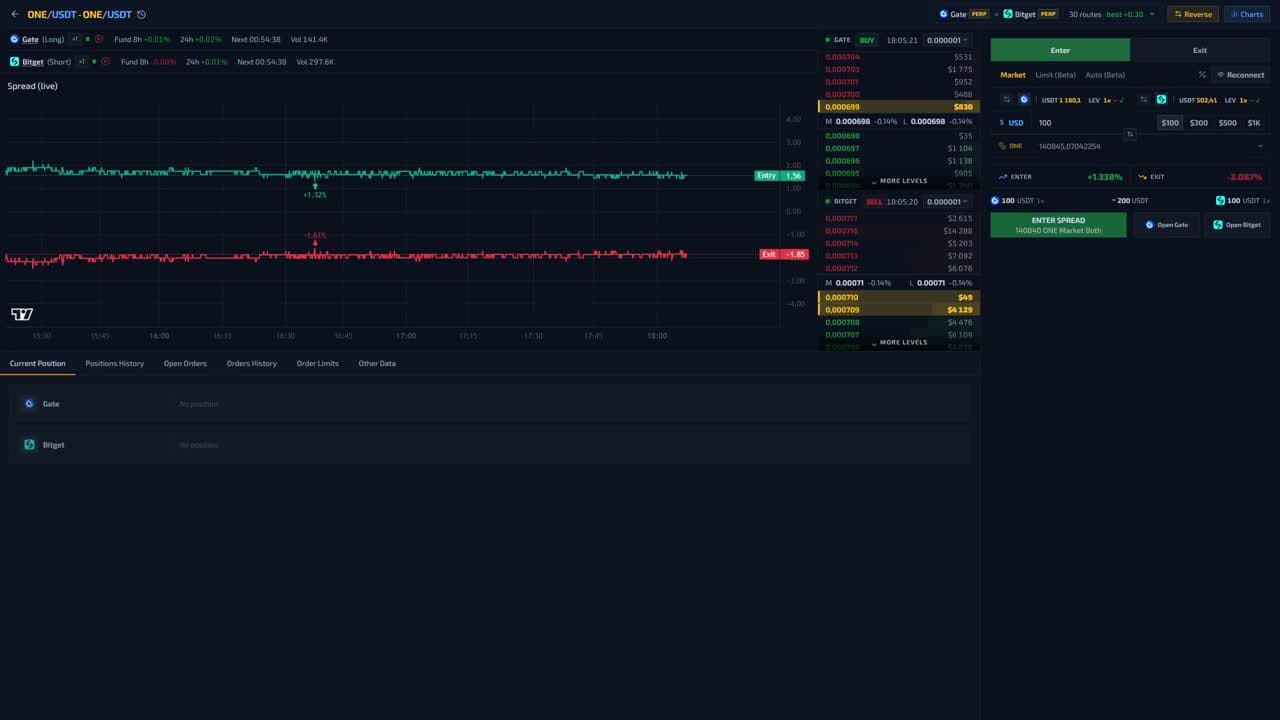Click the Gate account logo in the order panel
This screenshot has height=720, width=1280.
[1024, 100]
